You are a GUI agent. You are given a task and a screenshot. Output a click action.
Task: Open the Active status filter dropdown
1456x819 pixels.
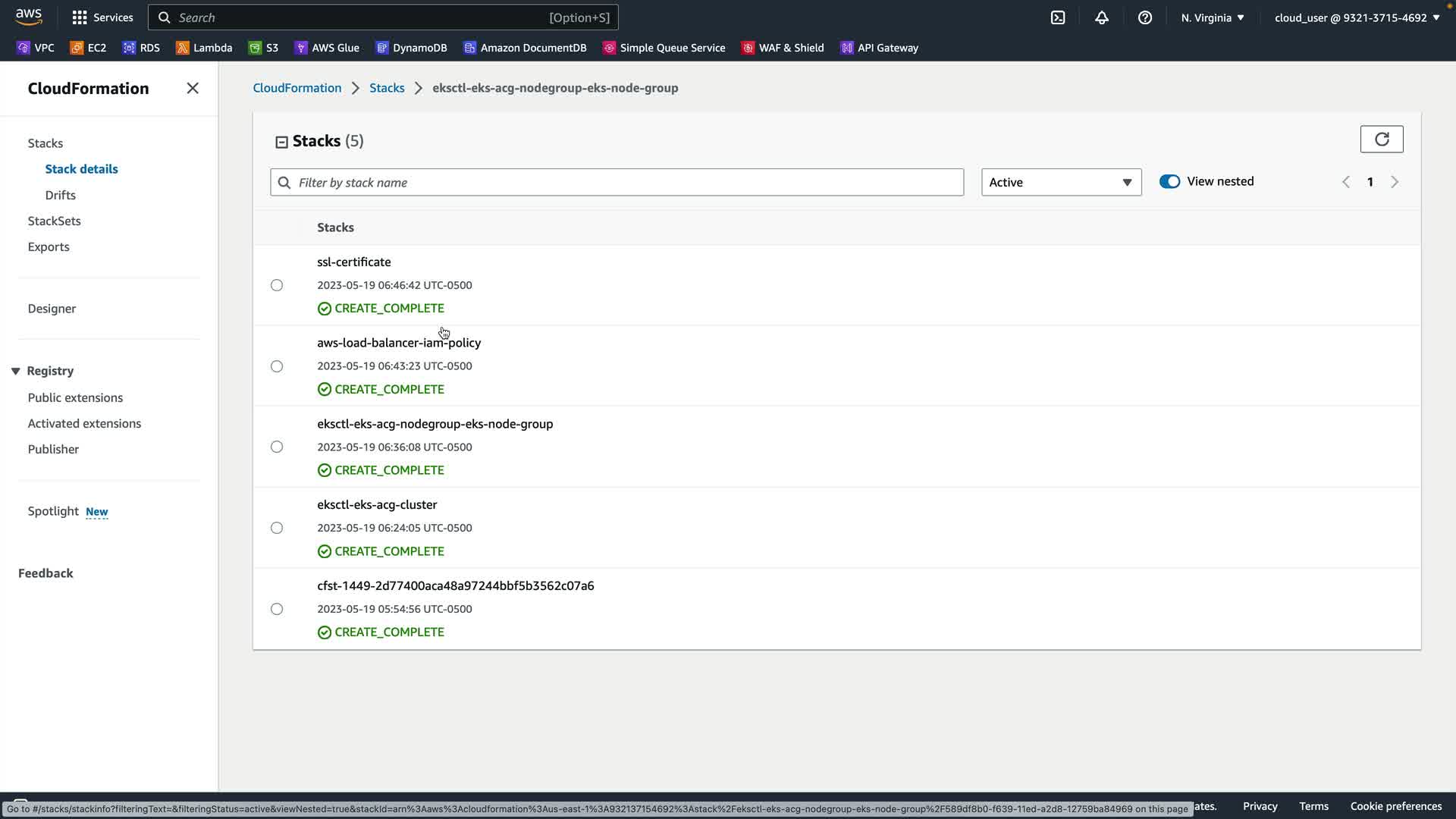click(x=1060, y=183)
